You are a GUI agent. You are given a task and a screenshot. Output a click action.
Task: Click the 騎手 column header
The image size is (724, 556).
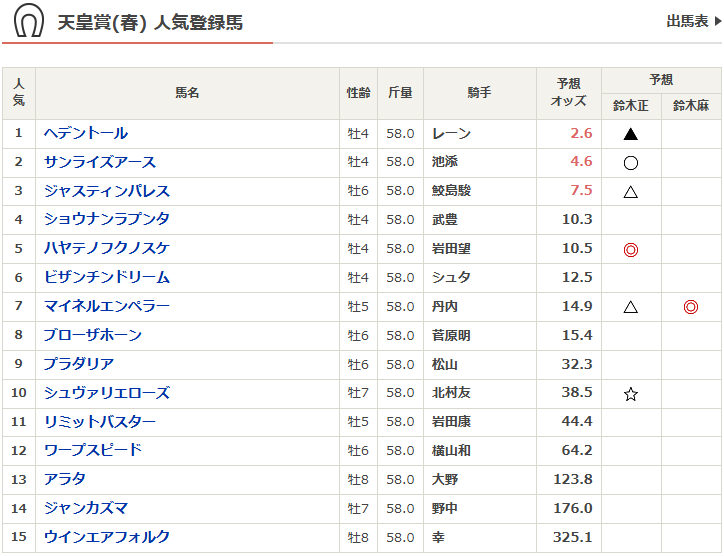point(479,93)
